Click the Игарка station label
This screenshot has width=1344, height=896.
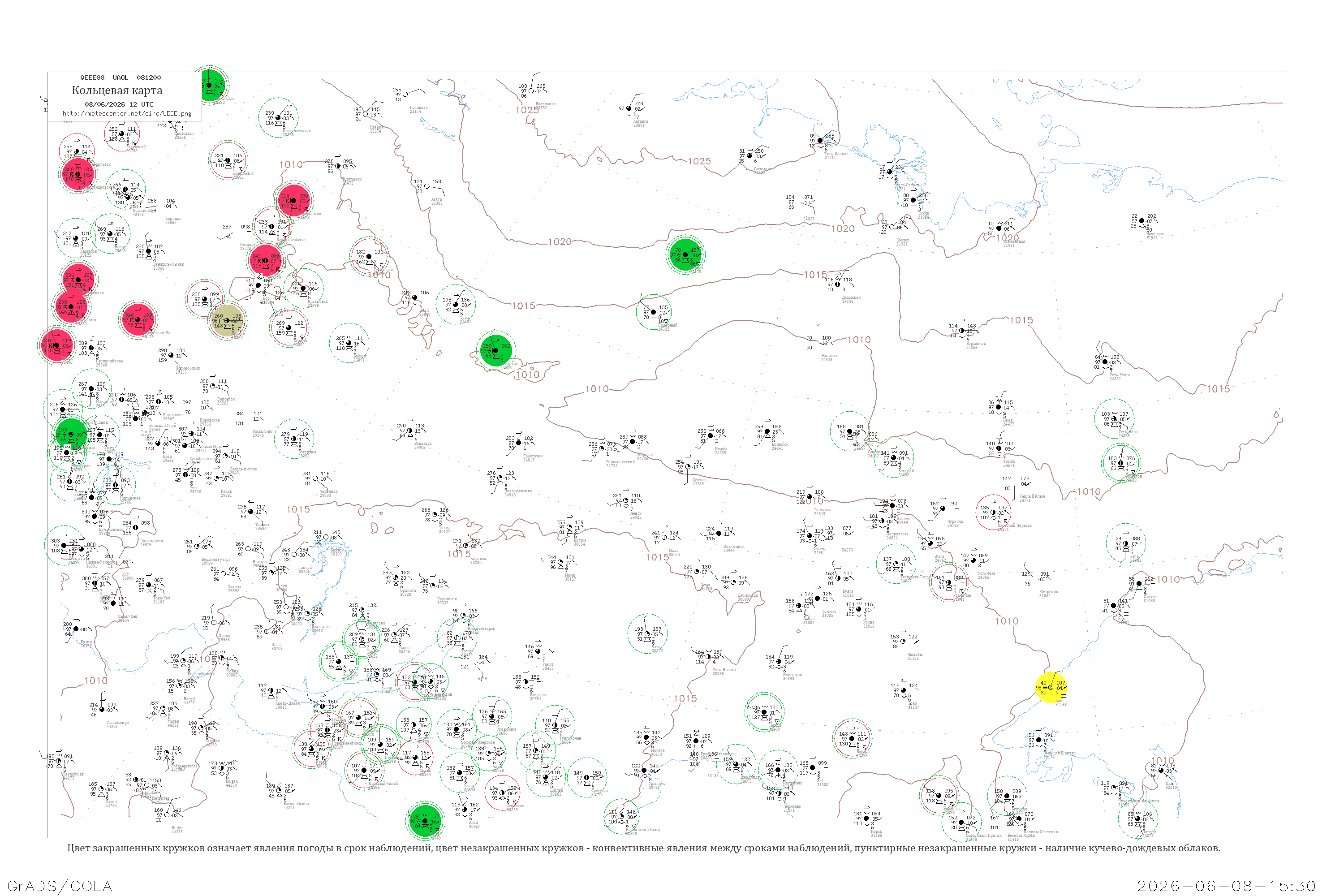(376, 127)
